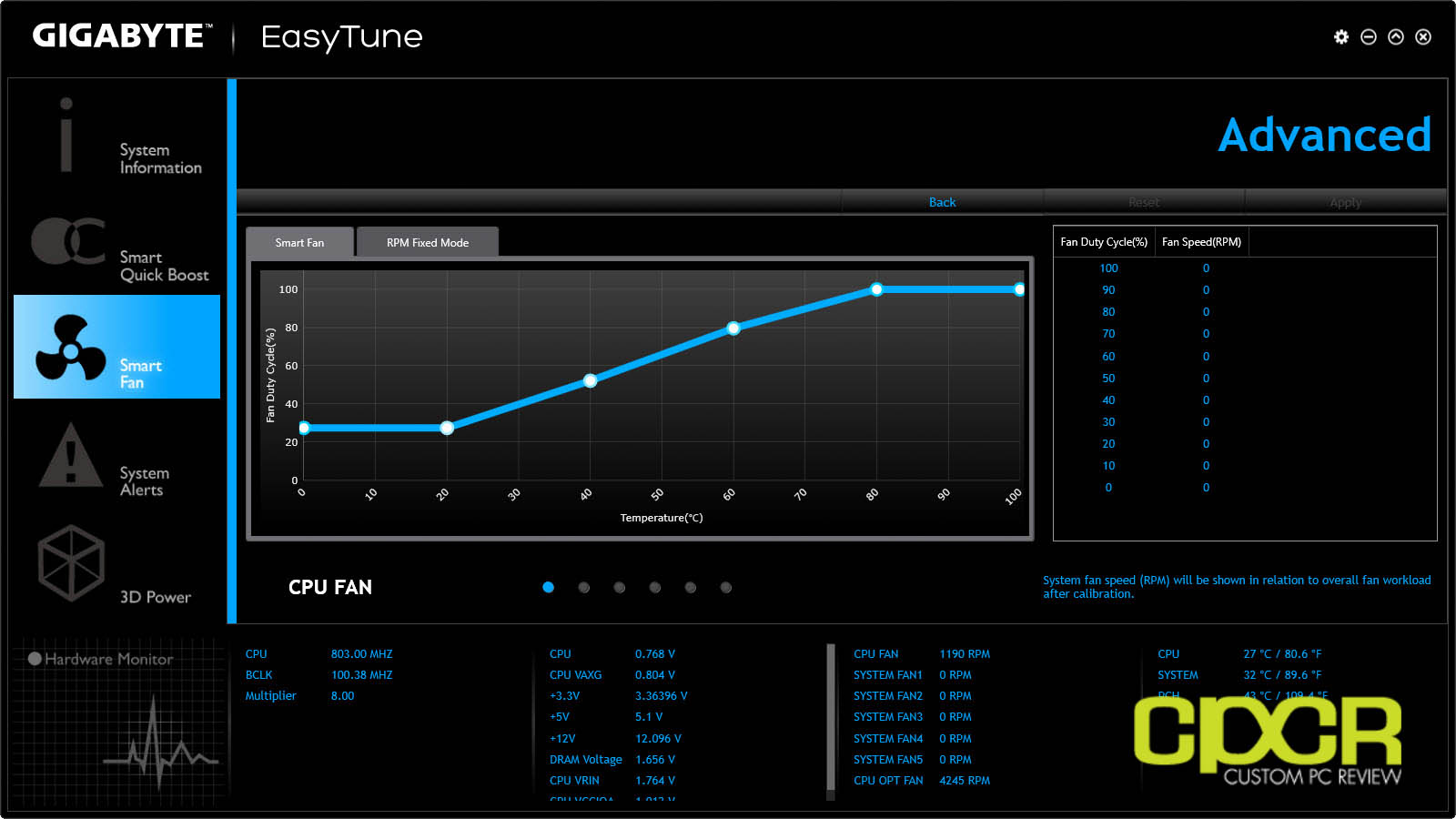Select second fan page dot
Screen dimensions: 1456x819
(x=584, y=587)
